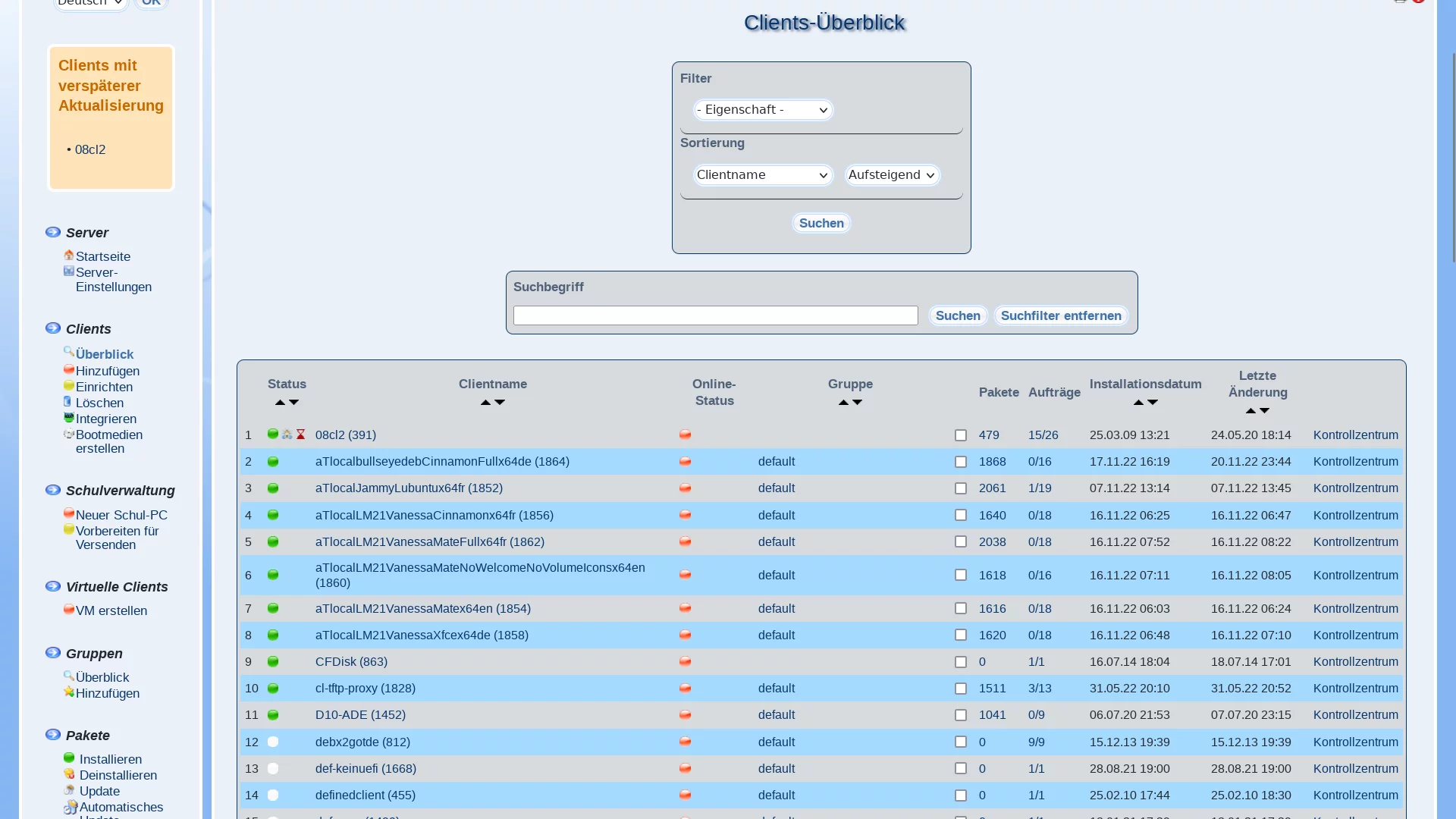Click the Vorbereiten für Versenden icon
The height and width of the screenshot is (819, 1456).
click(69, 529)
